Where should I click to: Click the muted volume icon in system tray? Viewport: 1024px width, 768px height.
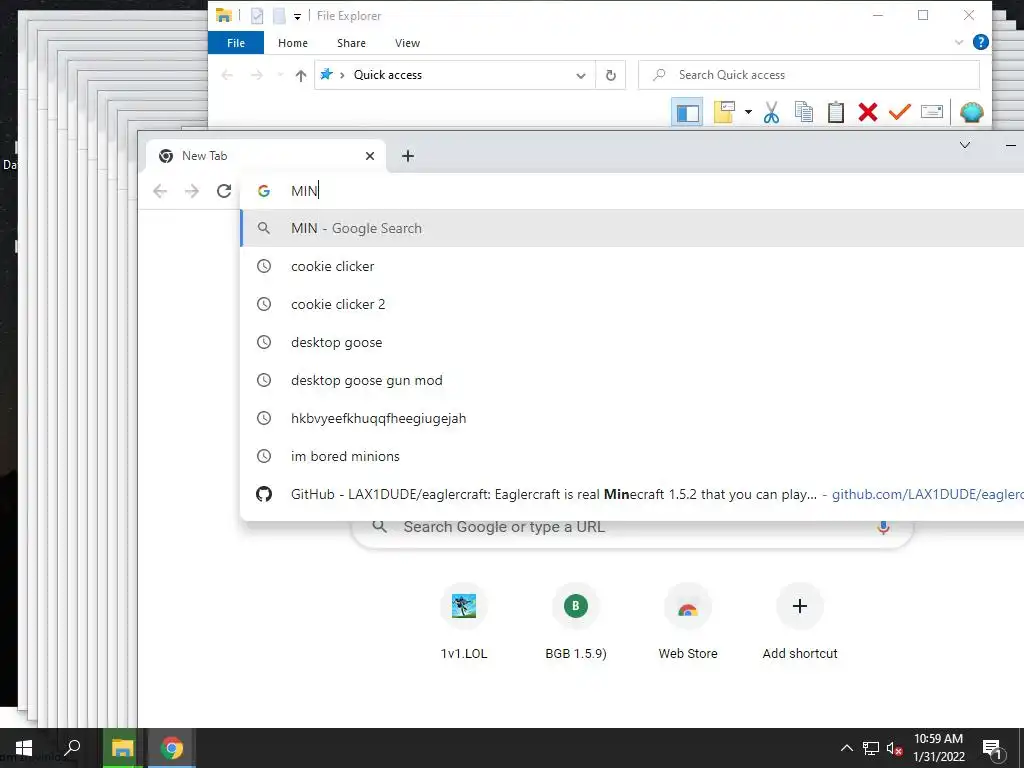894,748
